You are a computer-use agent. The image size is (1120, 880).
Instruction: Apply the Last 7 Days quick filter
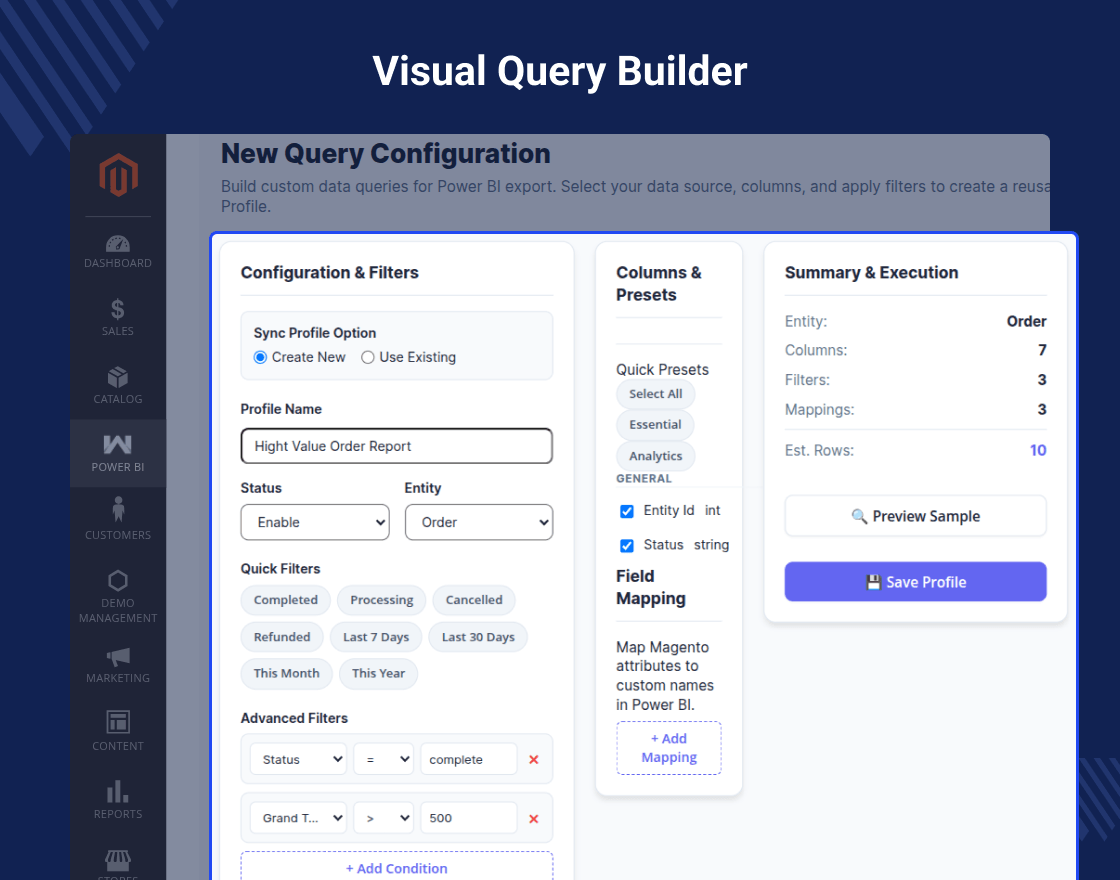pos(376,637)
